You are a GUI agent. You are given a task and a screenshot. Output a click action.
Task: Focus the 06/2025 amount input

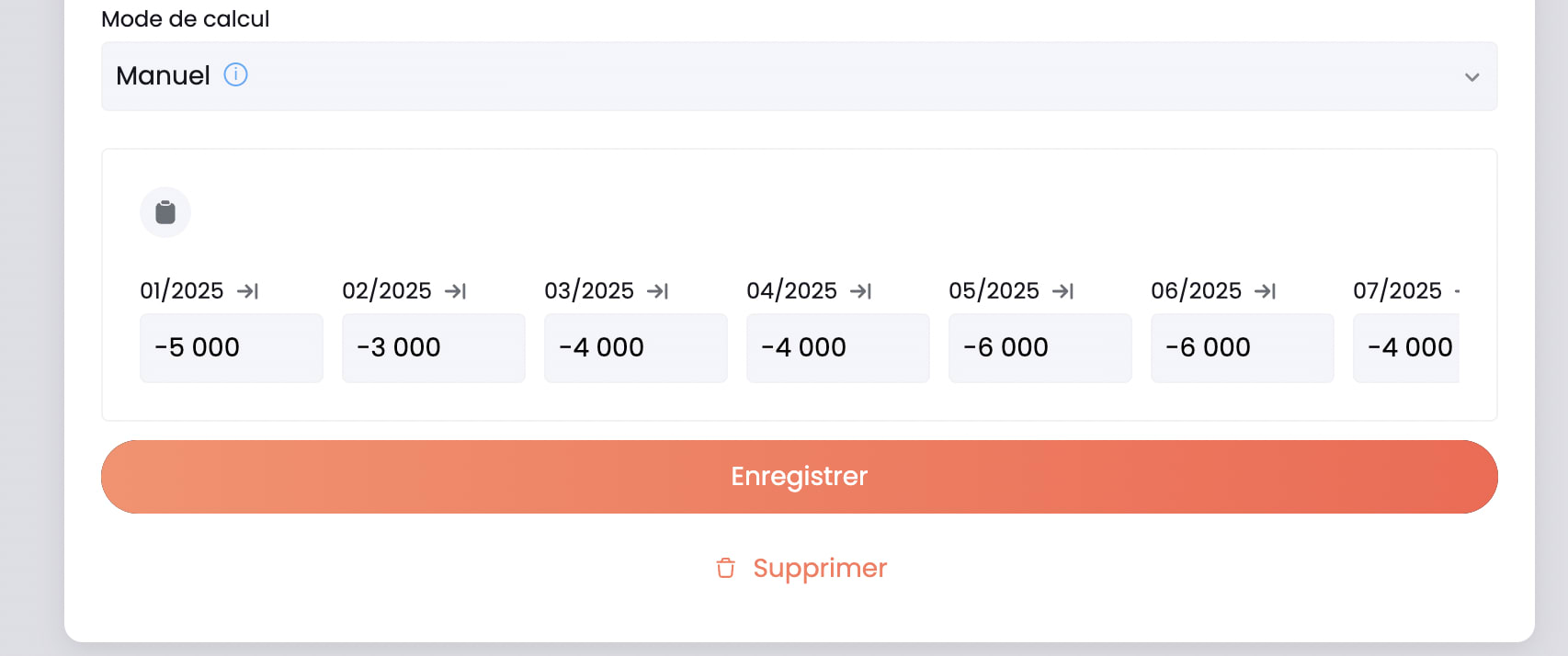(x=1243, y=348)
